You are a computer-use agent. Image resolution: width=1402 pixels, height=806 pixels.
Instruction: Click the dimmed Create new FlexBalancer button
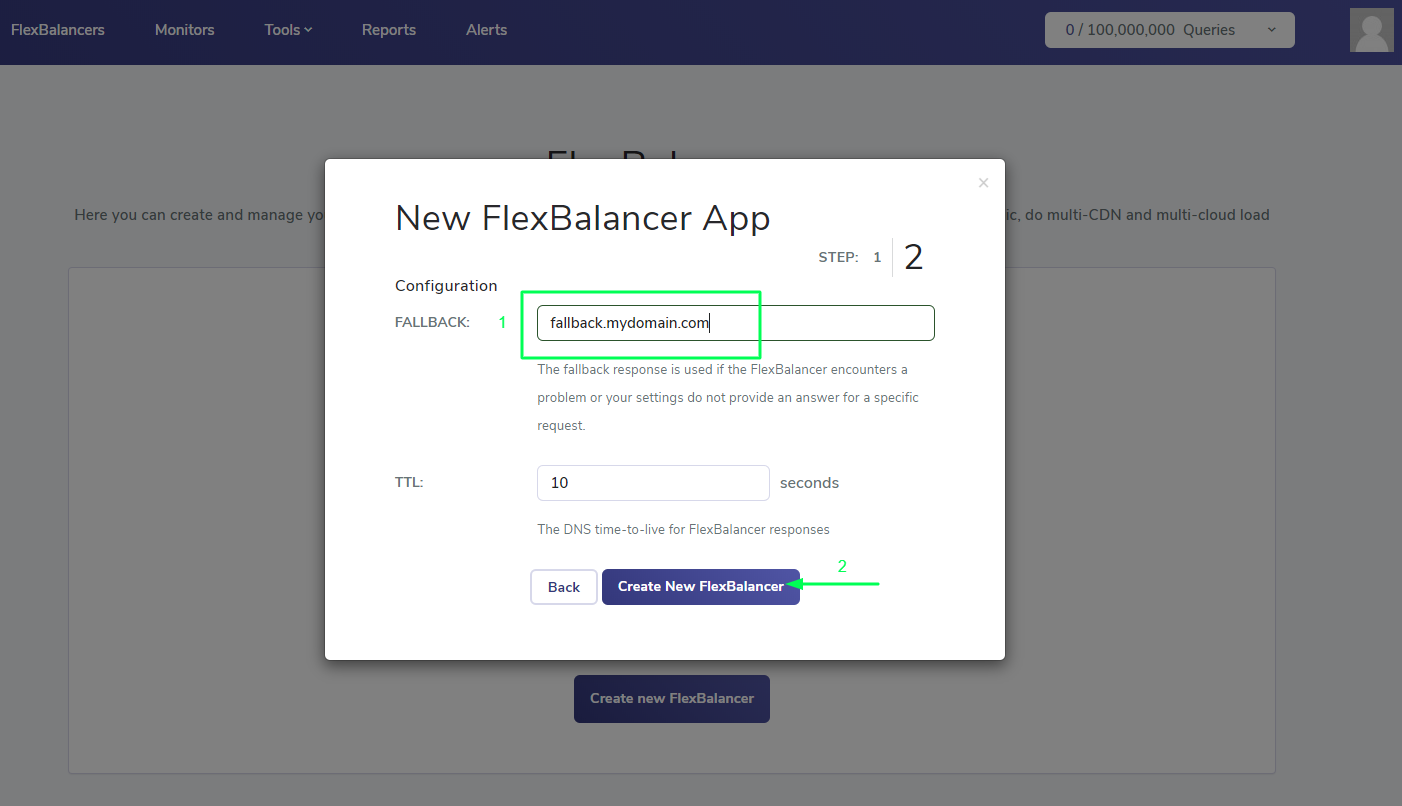(672, 698)
